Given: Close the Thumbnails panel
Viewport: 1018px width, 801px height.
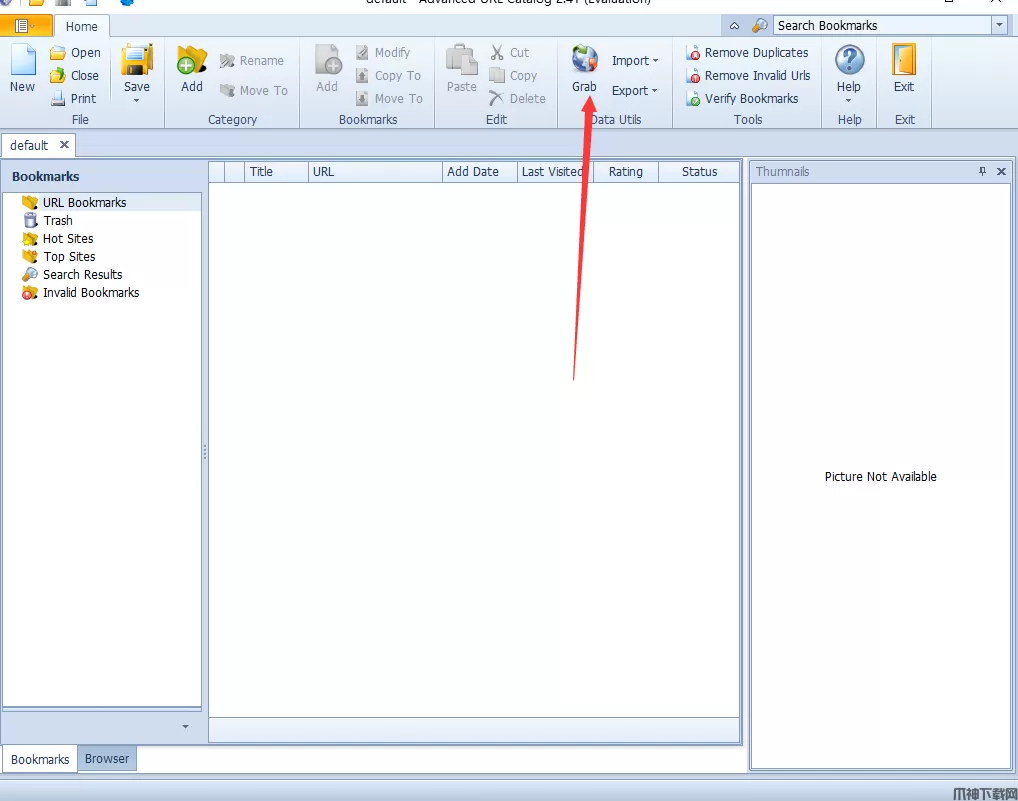Looking at the screenshot, I should click(x=1001, y=171).
